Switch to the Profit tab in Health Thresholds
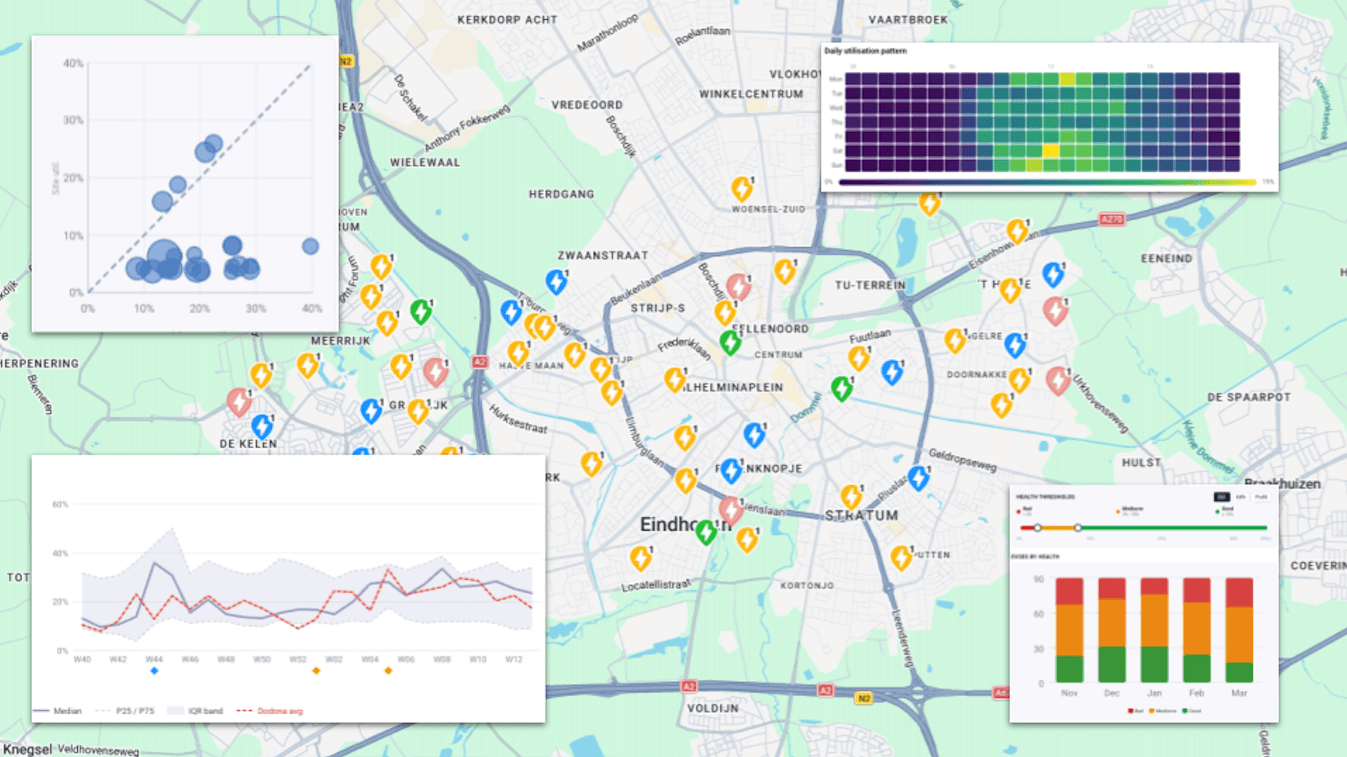 1260,497
